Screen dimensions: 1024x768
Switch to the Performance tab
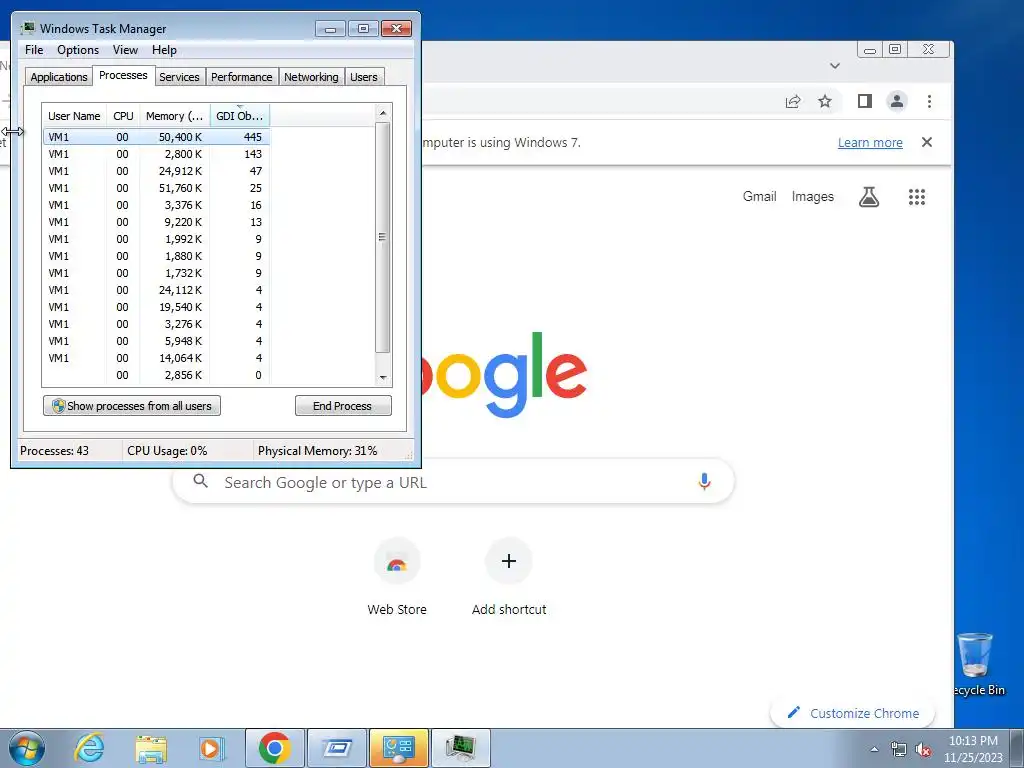(x=242, y=77)
